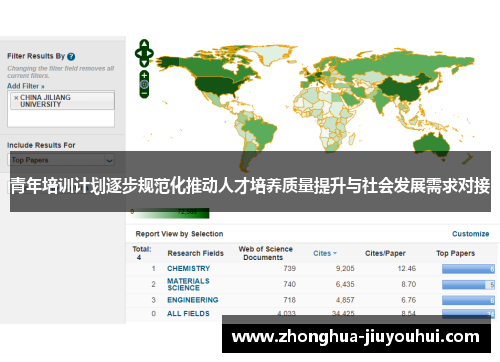Image resolution: width=500 pixels, height=362 pixels.
Task: Open the ALL FIELDS row link
Action: click(x=188, y=314)
